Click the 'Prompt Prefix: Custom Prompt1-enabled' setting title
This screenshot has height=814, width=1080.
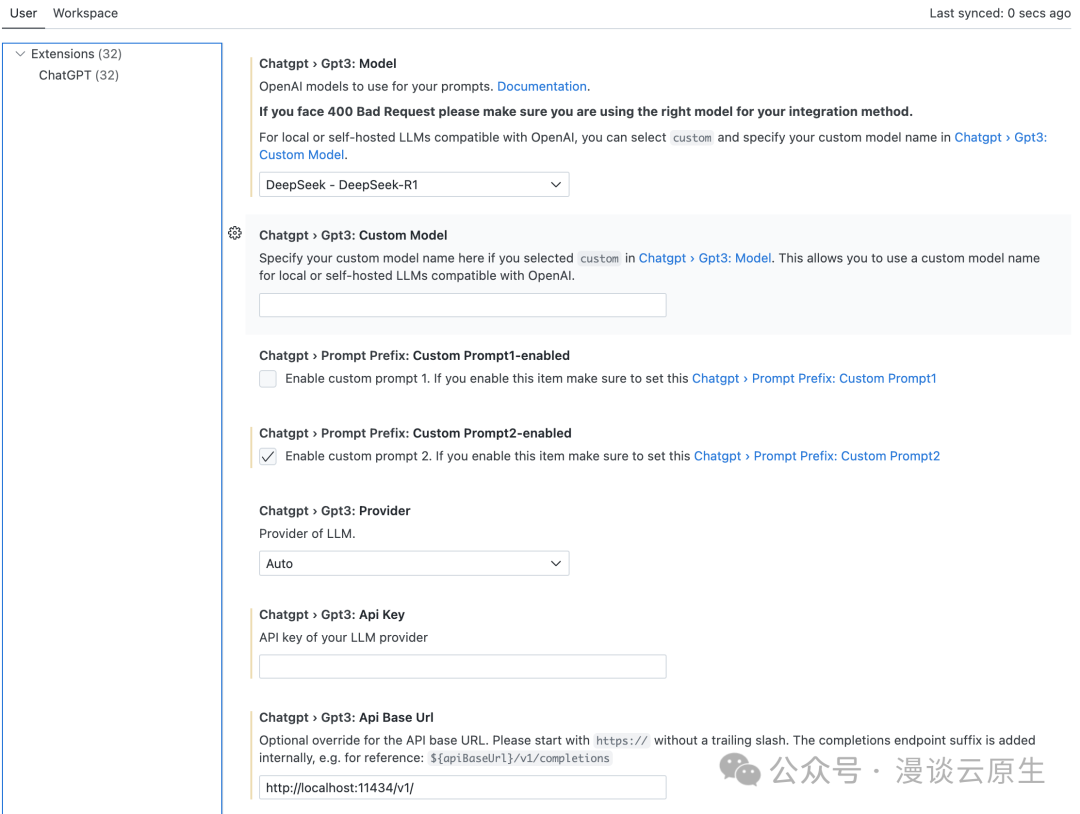(415, 355)
